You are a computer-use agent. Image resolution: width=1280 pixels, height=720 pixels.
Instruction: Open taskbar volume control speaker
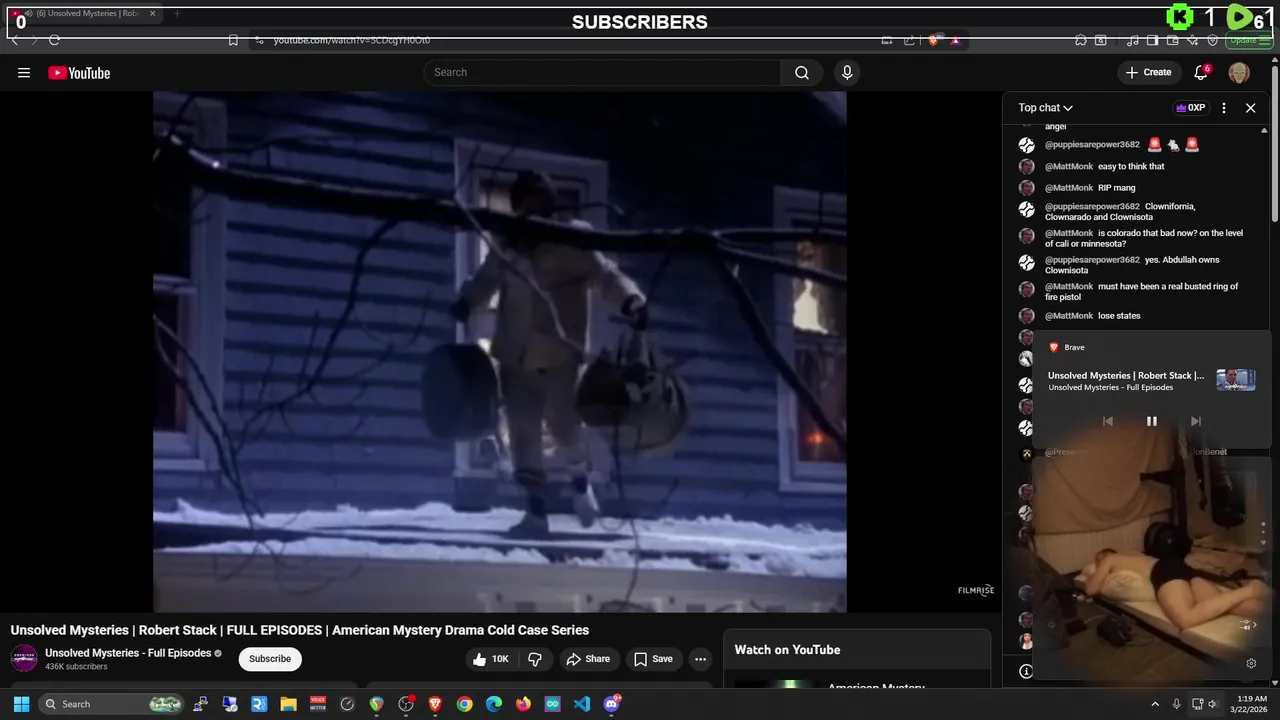[1213, 704]
